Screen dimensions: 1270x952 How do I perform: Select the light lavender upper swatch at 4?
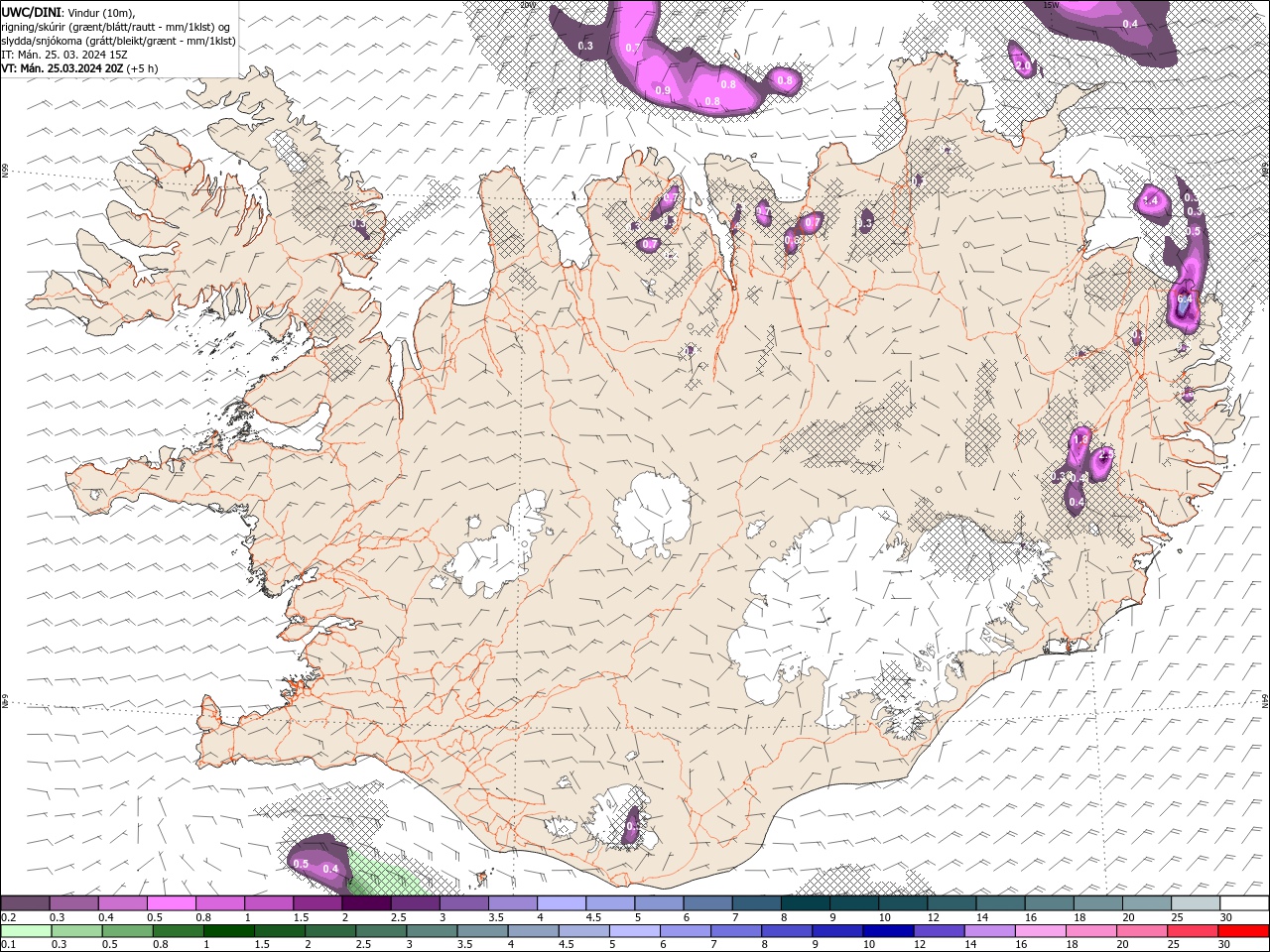click(x=562, y=903)
